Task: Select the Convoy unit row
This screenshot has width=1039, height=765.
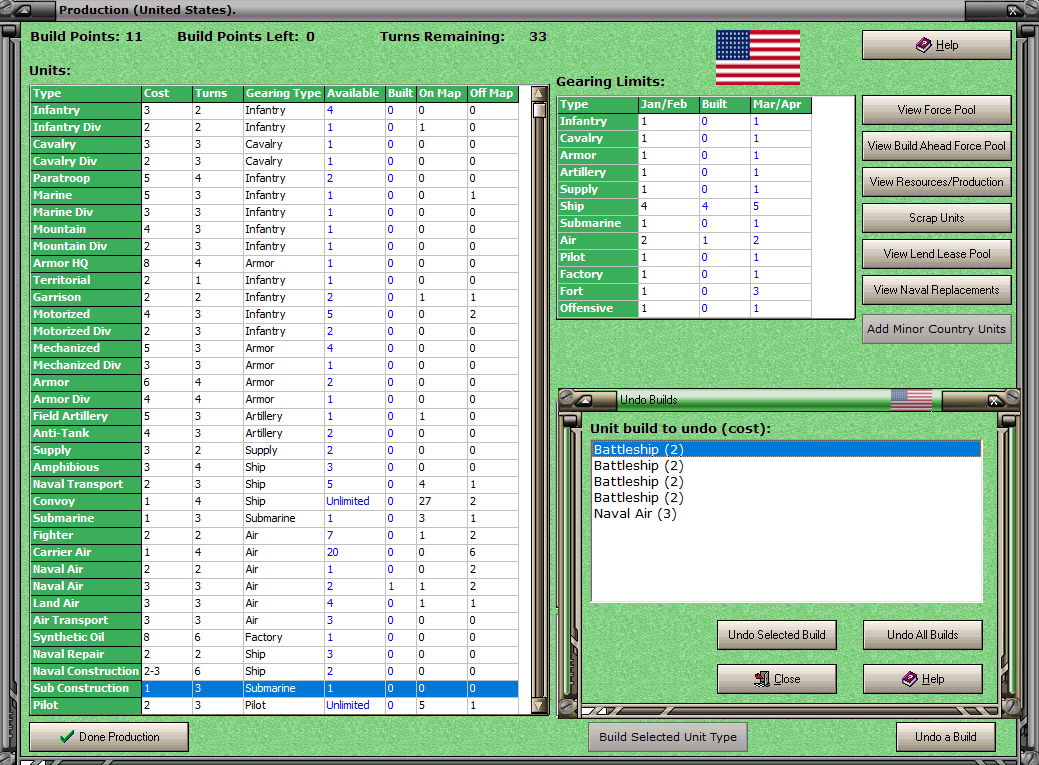Action: (274, 501)
